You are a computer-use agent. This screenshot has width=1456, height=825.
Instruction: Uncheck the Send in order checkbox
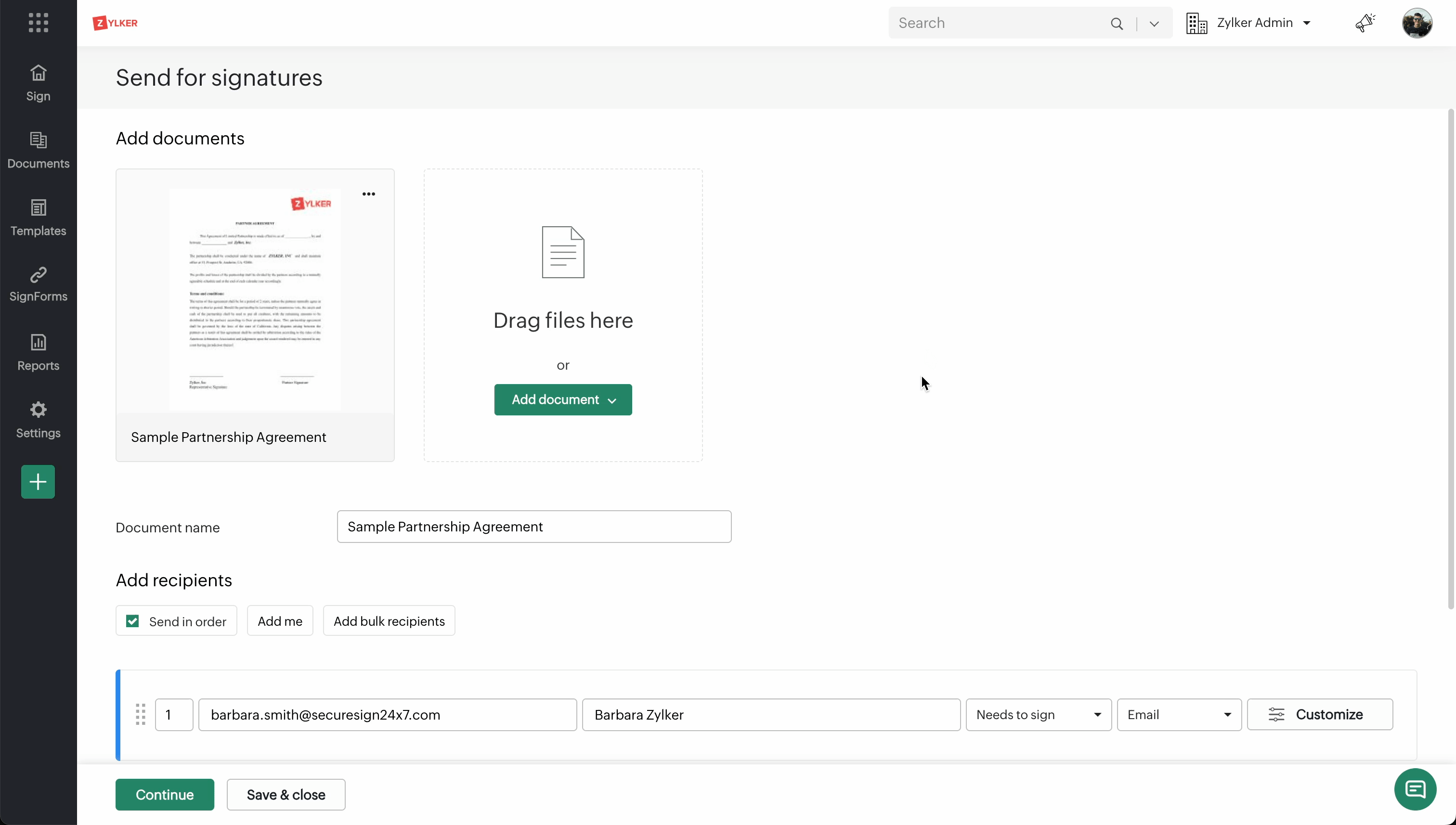(x=132, y=621)
